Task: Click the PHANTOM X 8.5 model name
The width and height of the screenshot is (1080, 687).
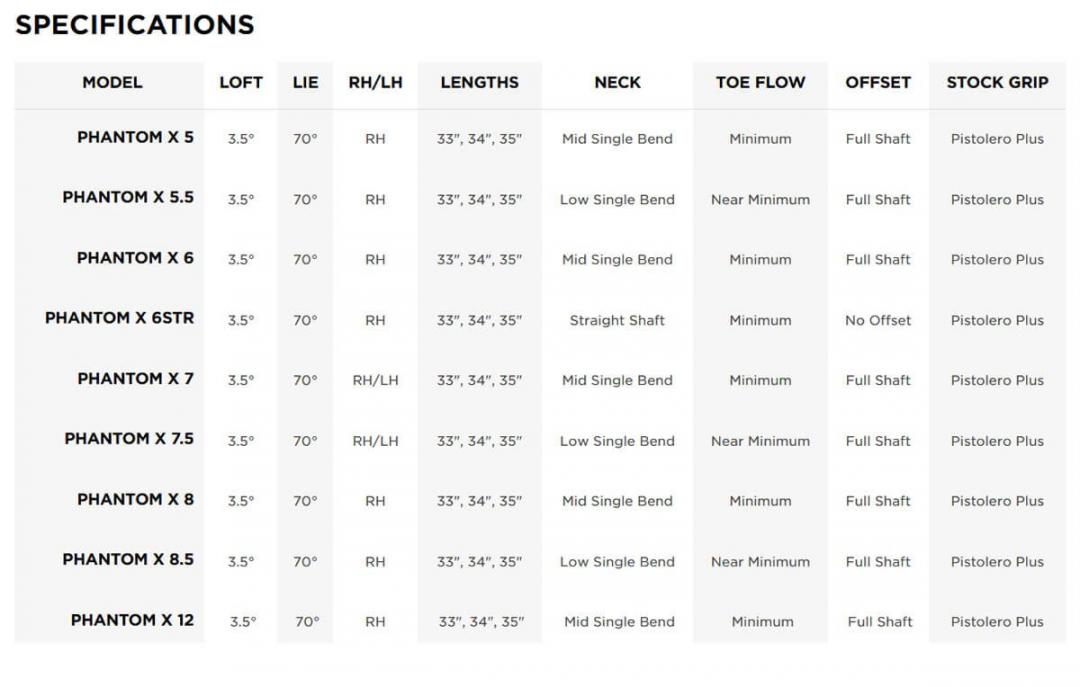Action: [128, 559]
